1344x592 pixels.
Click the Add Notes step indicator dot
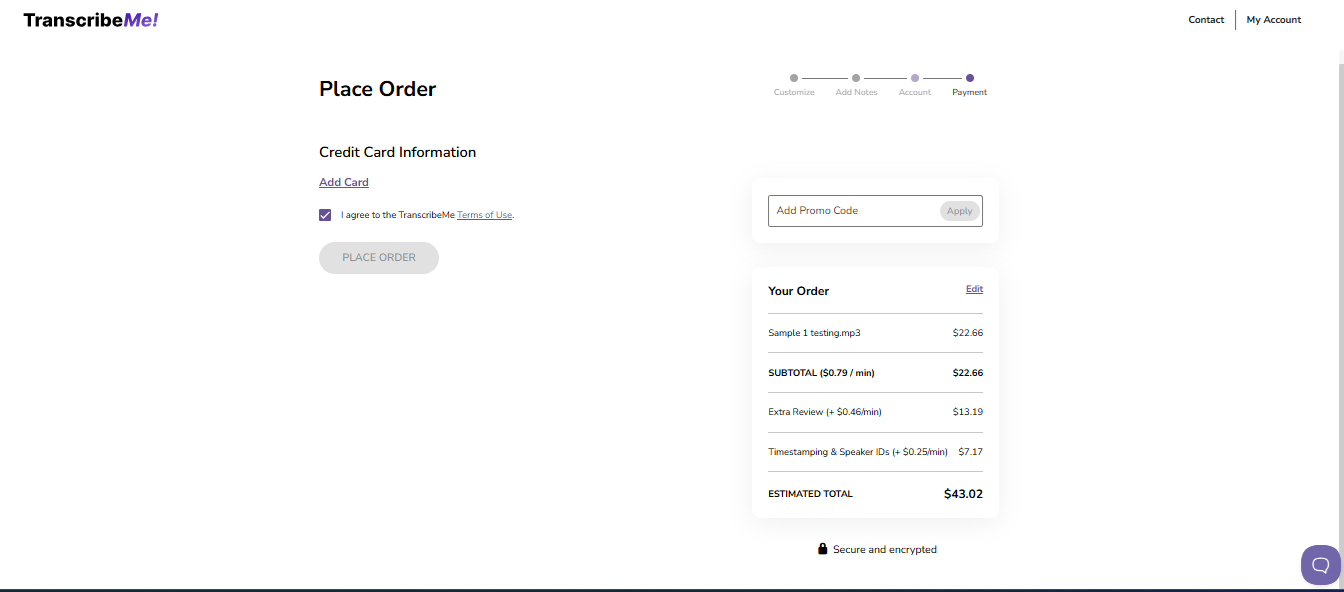(856, 77)
